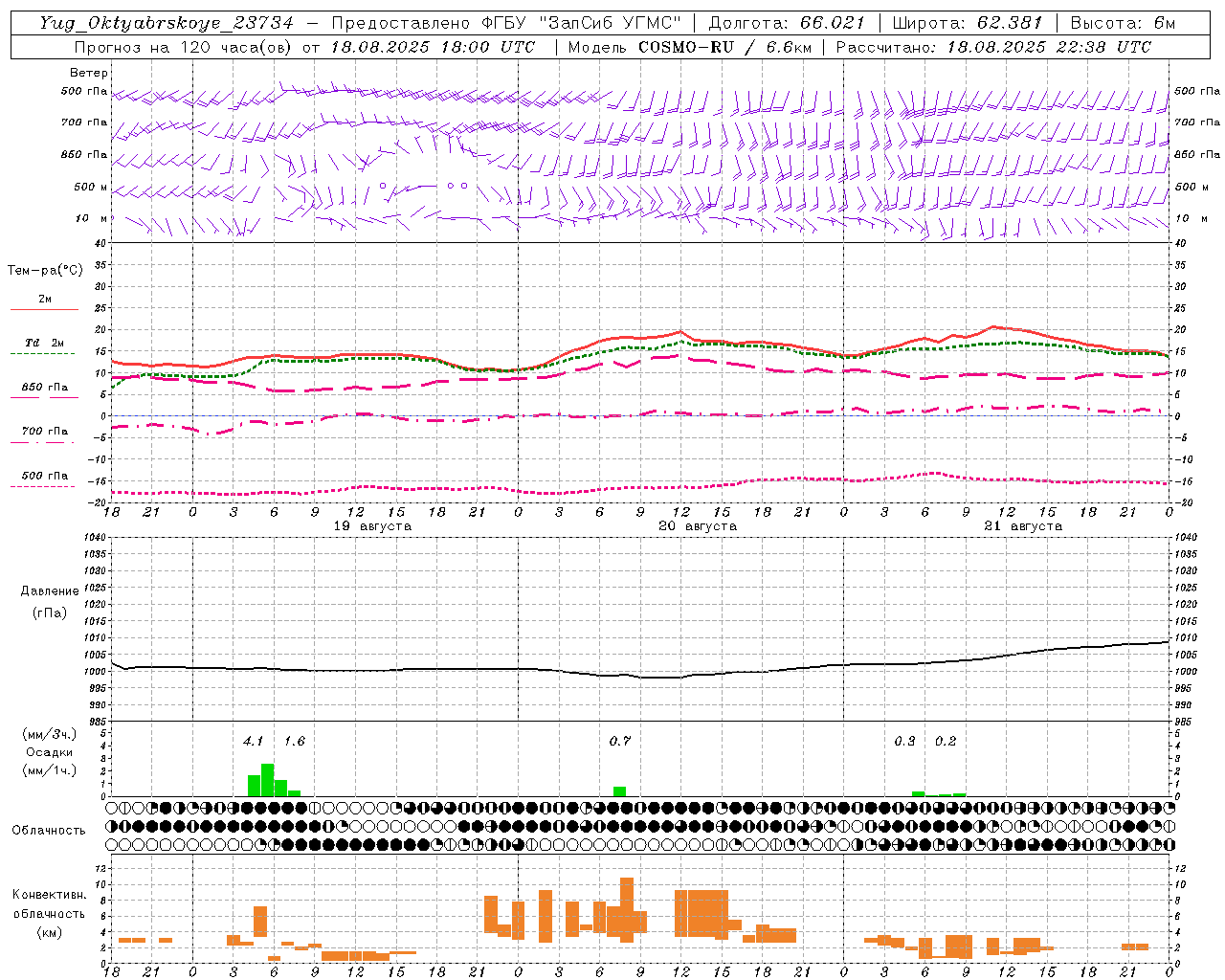
Task: Click the station title Yug_Oktyabrskoye_23734
Action: coord(167,23)
